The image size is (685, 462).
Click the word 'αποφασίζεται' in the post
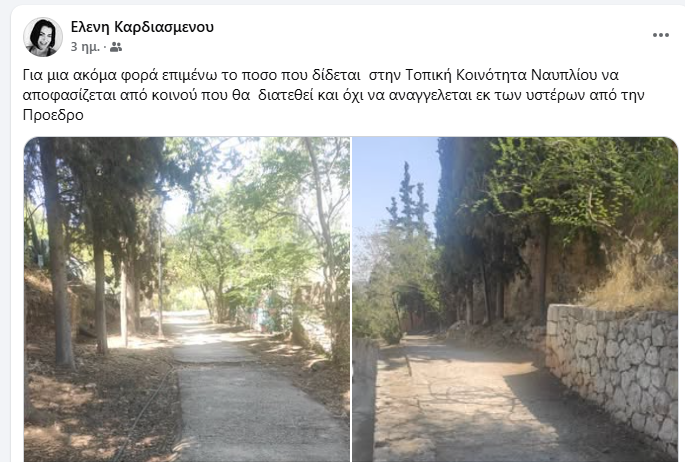pyautogui.click(x=70, y=95)
